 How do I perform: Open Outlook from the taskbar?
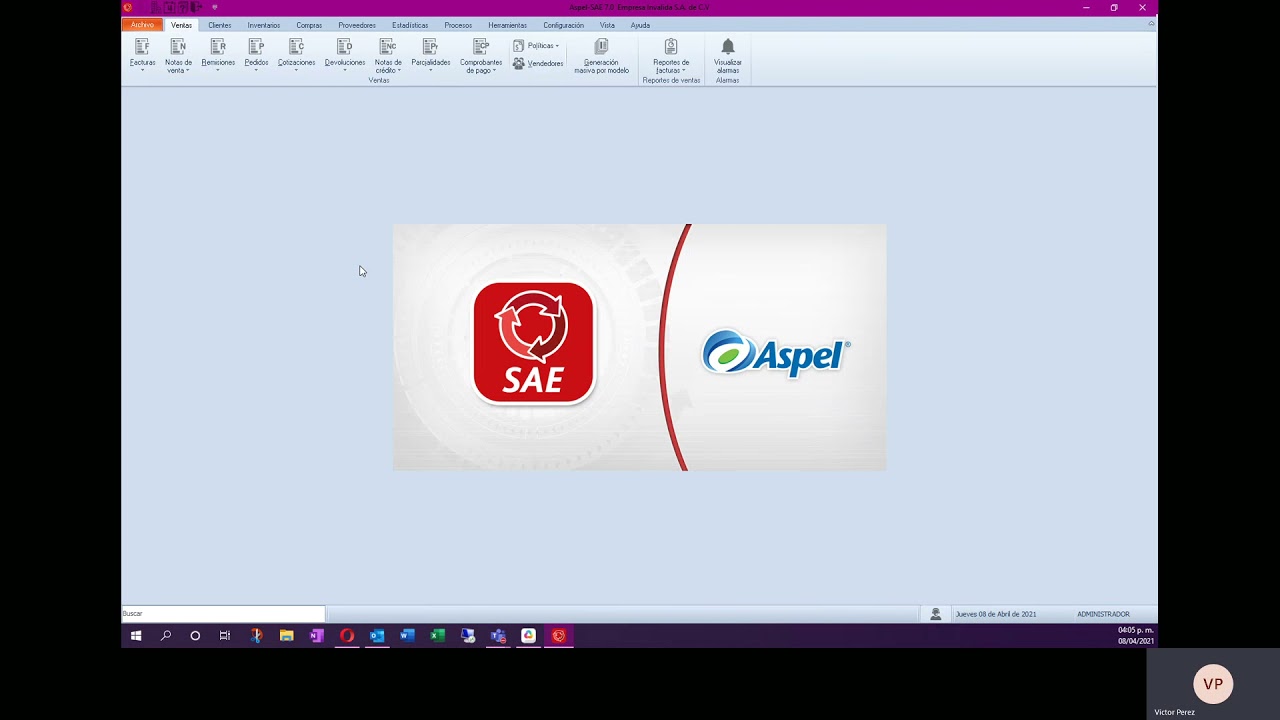coord(377,635)
